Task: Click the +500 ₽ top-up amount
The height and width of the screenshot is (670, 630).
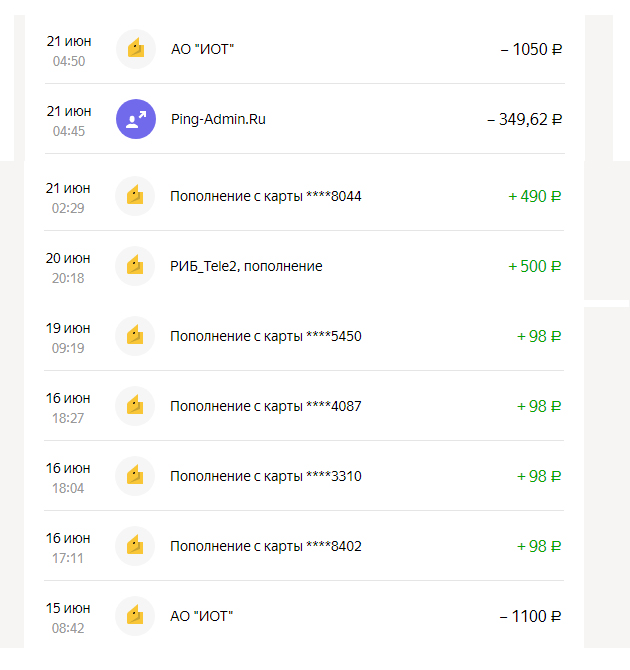Action: click(535, 266)
